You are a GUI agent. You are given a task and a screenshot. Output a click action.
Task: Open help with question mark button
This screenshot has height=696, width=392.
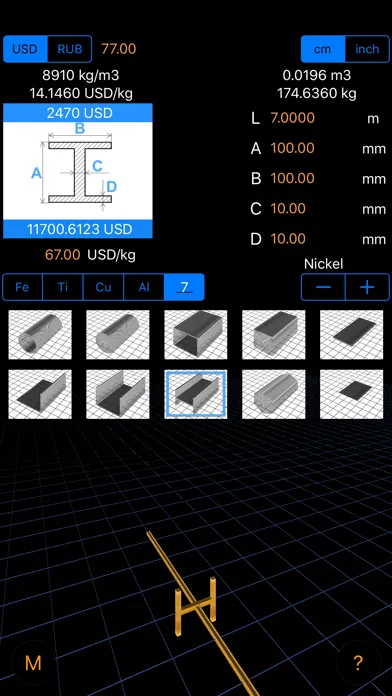358,663
